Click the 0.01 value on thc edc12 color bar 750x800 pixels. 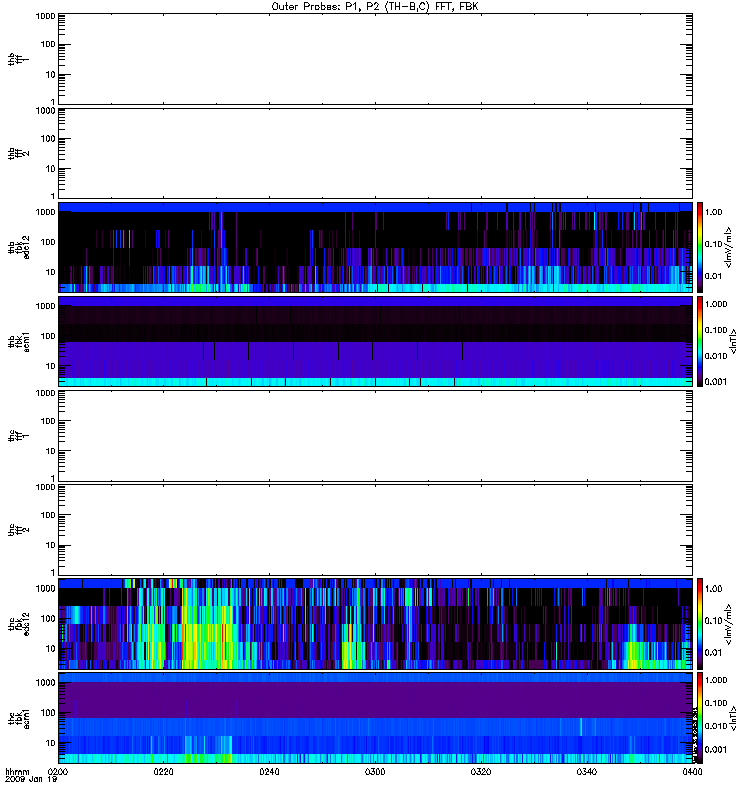coord(713,653)
